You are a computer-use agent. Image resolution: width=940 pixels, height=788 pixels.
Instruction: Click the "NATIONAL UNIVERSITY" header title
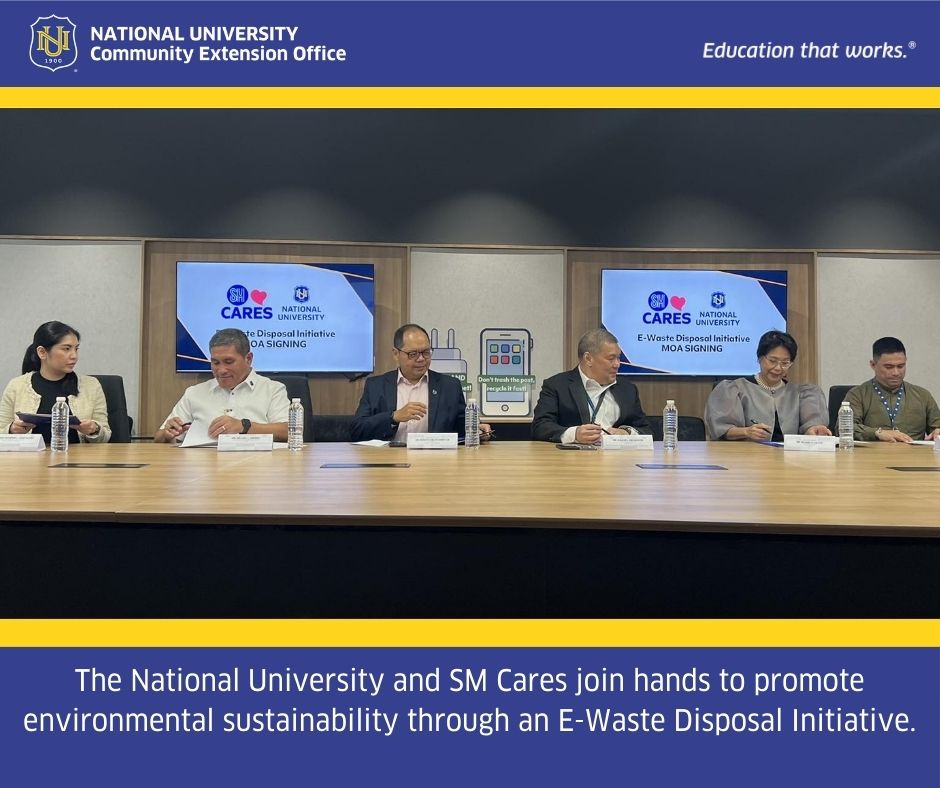(194, 34)
